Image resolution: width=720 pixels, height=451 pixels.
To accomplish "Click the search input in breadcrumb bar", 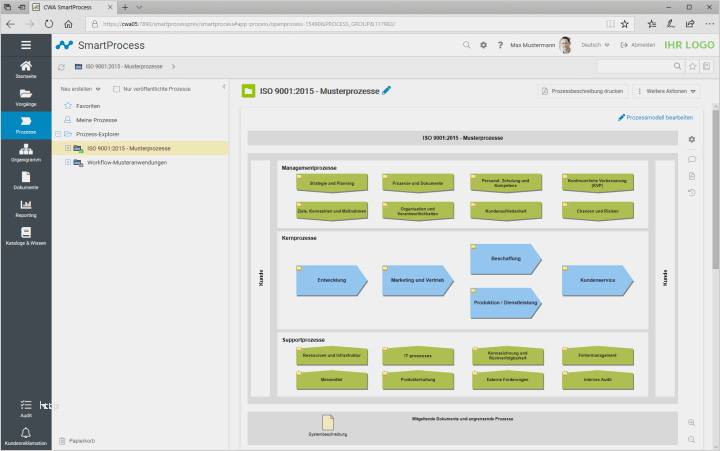I will click(x=635, y=67).
